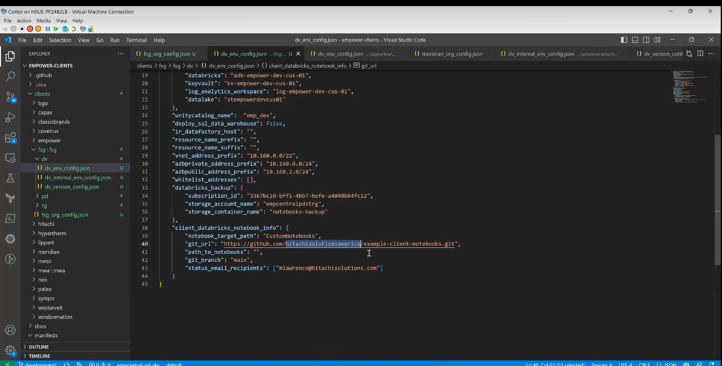Collapse the dv folder
This screenshot has width=722, height=366.
44,159
